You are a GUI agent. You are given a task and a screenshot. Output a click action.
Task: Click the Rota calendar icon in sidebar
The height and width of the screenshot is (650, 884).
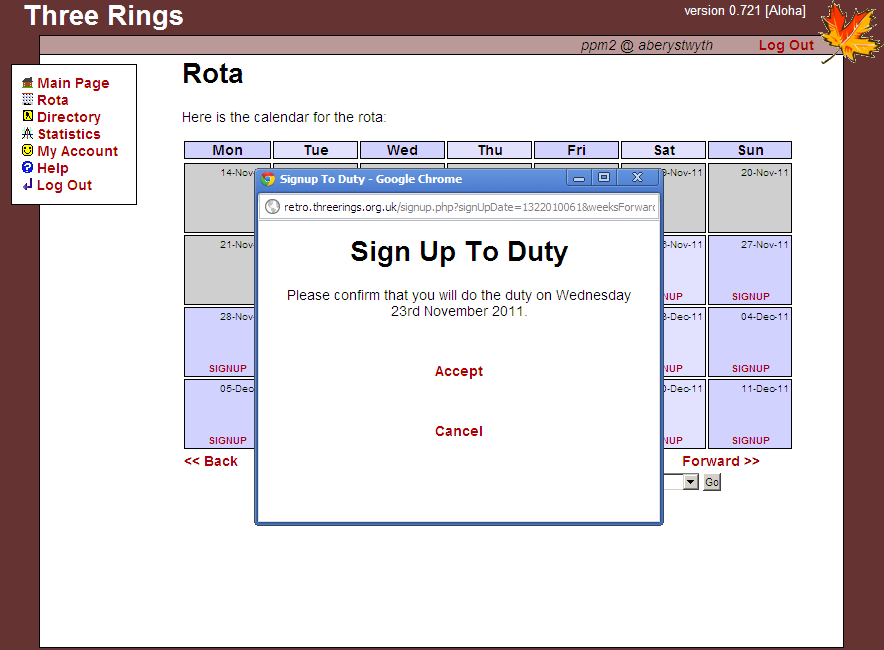[28, 100]
